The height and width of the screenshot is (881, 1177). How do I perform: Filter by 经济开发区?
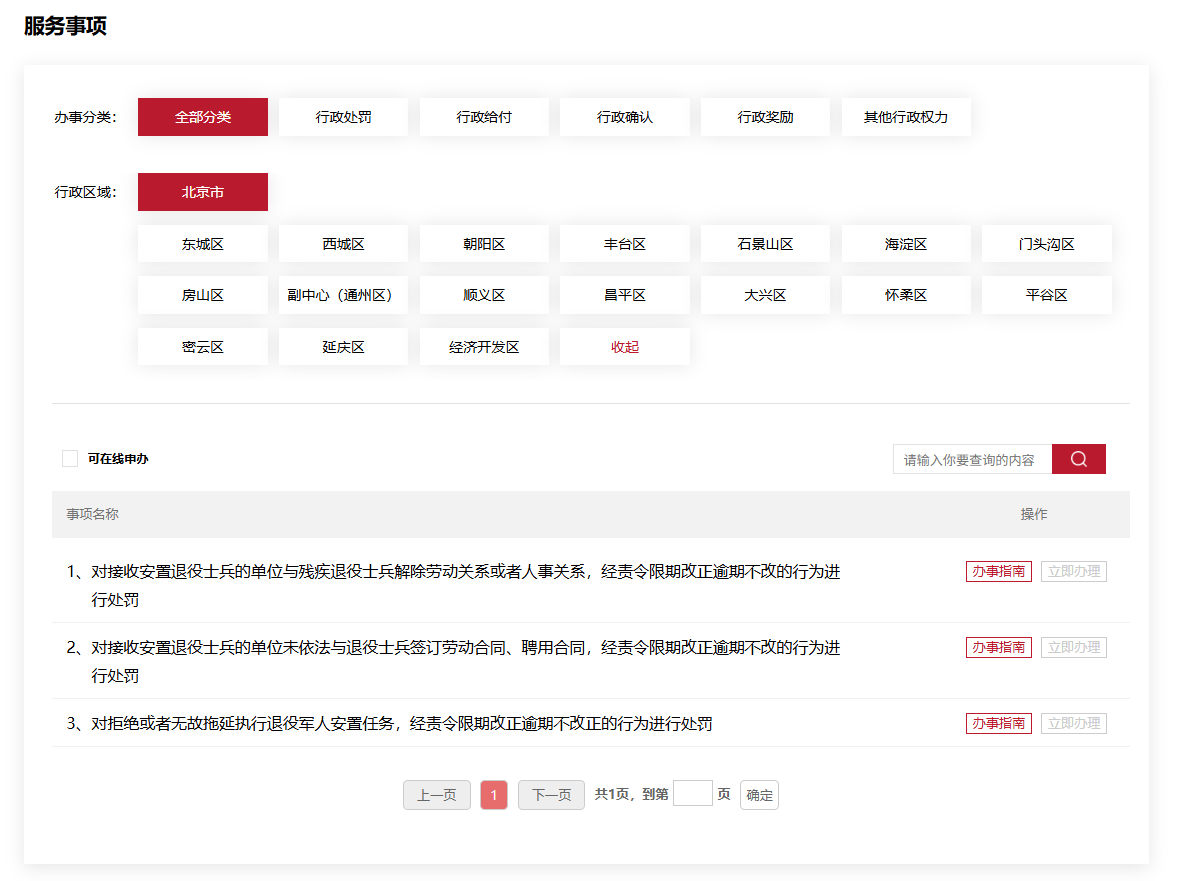484,346
